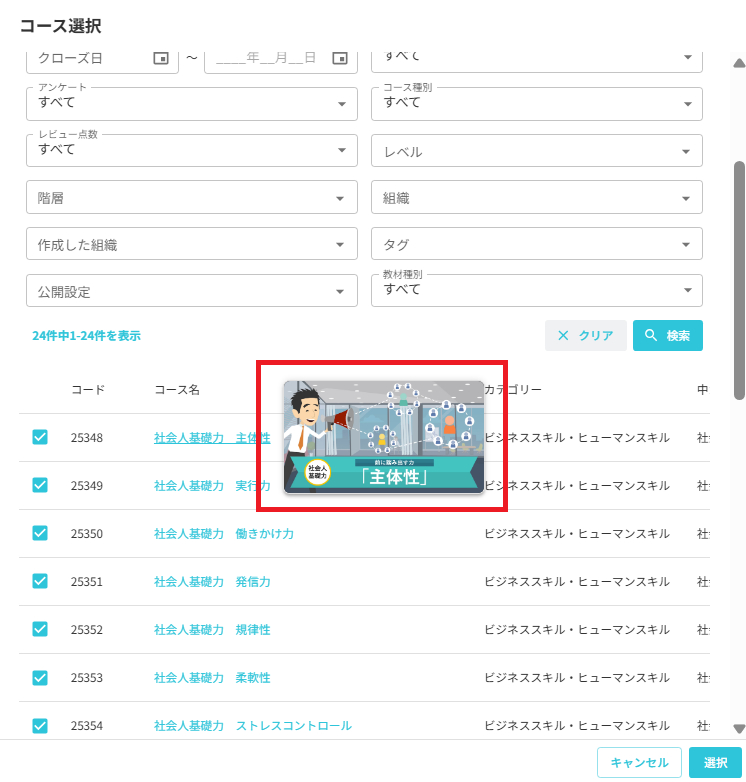Viewport: 746px width, 782px height.
Task: Open the 社会人基礎力 発信力 course link
Action: point(212,582)
